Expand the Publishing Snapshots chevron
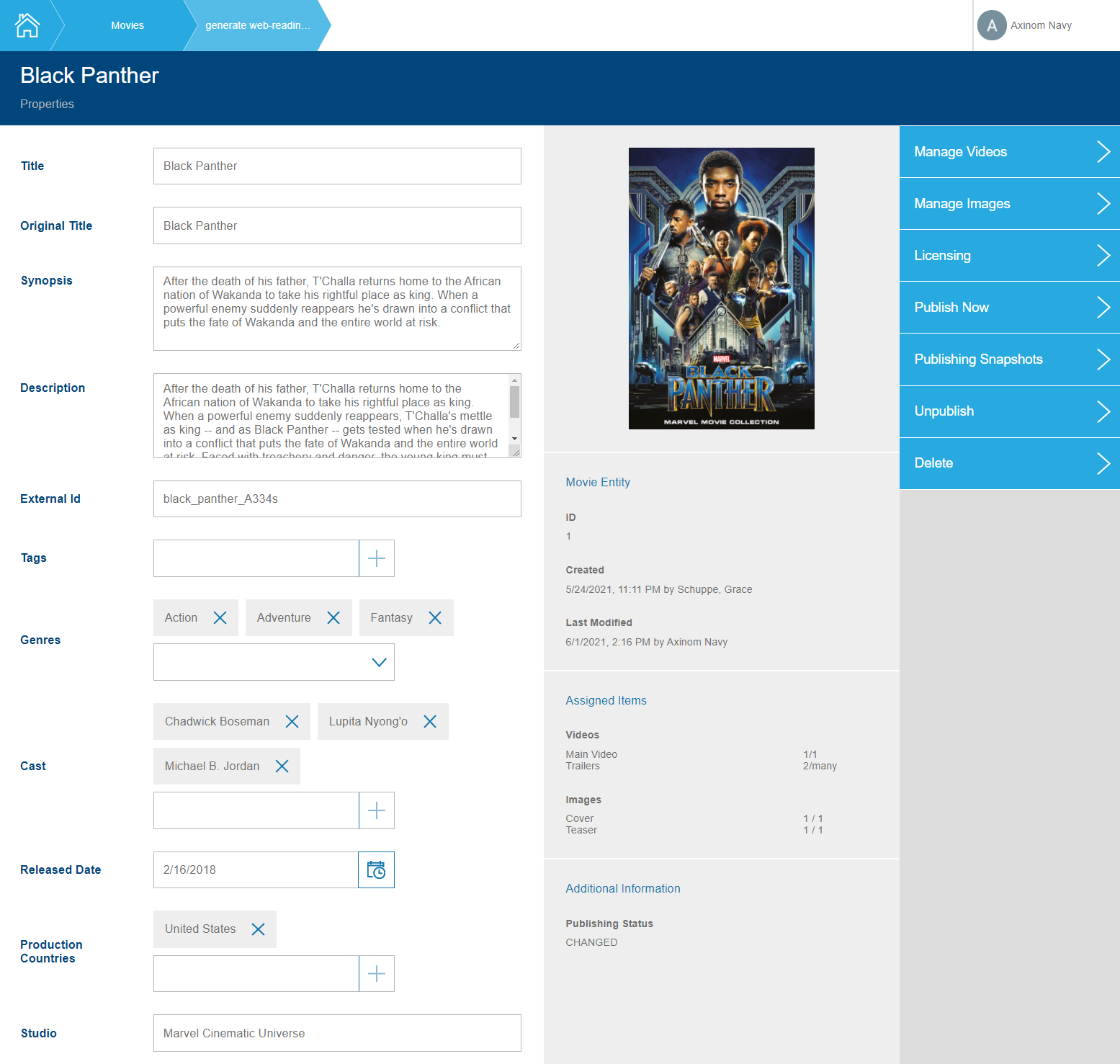1120x1064 pixels. [1103, 359]
